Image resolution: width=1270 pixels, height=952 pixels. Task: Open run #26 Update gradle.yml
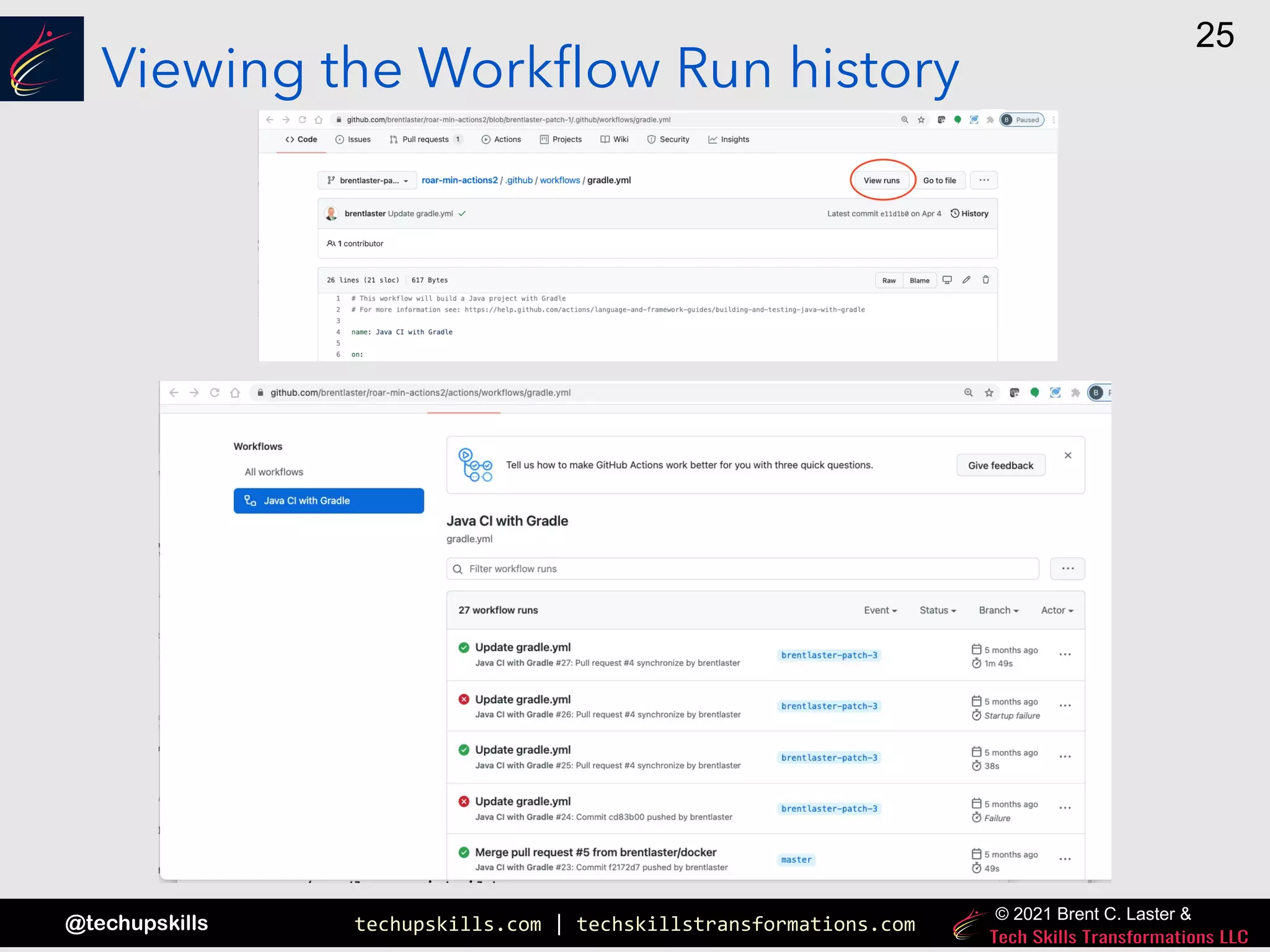523,700
